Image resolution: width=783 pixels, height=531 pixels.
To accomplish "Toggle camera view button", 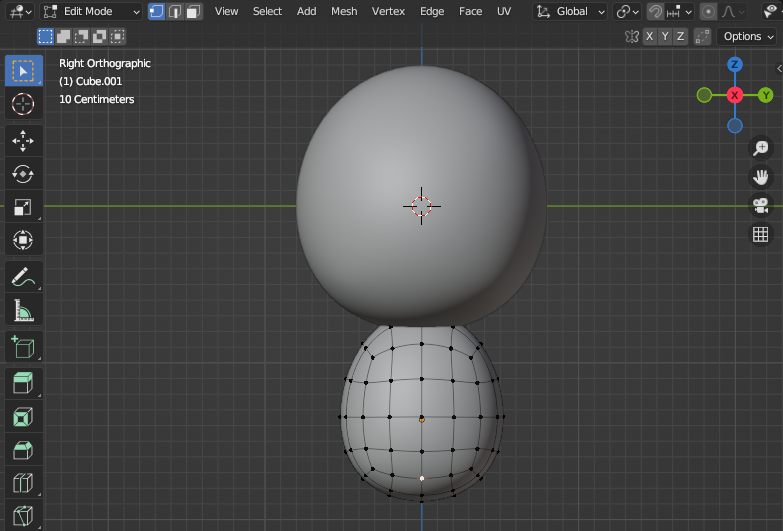I will click(x=760, y=205).
